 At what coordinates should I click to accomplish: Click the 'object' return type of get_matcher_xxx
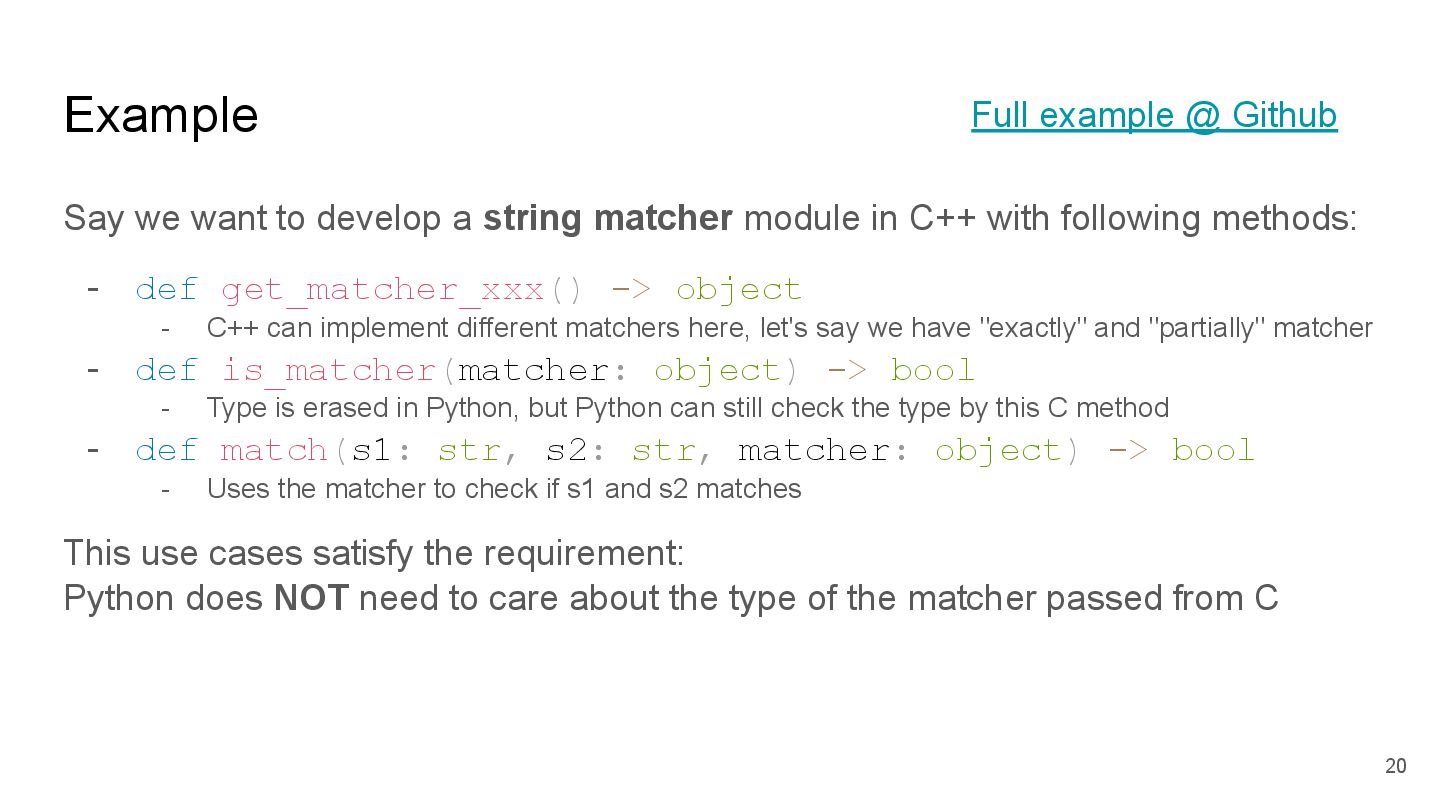coord(739,290)
